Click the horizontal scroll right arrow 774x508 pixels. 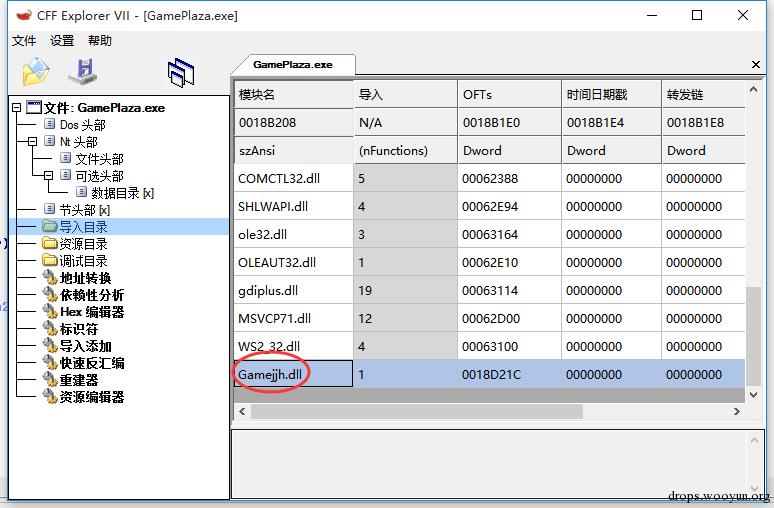pyautogui.click(x=736, y=411)
